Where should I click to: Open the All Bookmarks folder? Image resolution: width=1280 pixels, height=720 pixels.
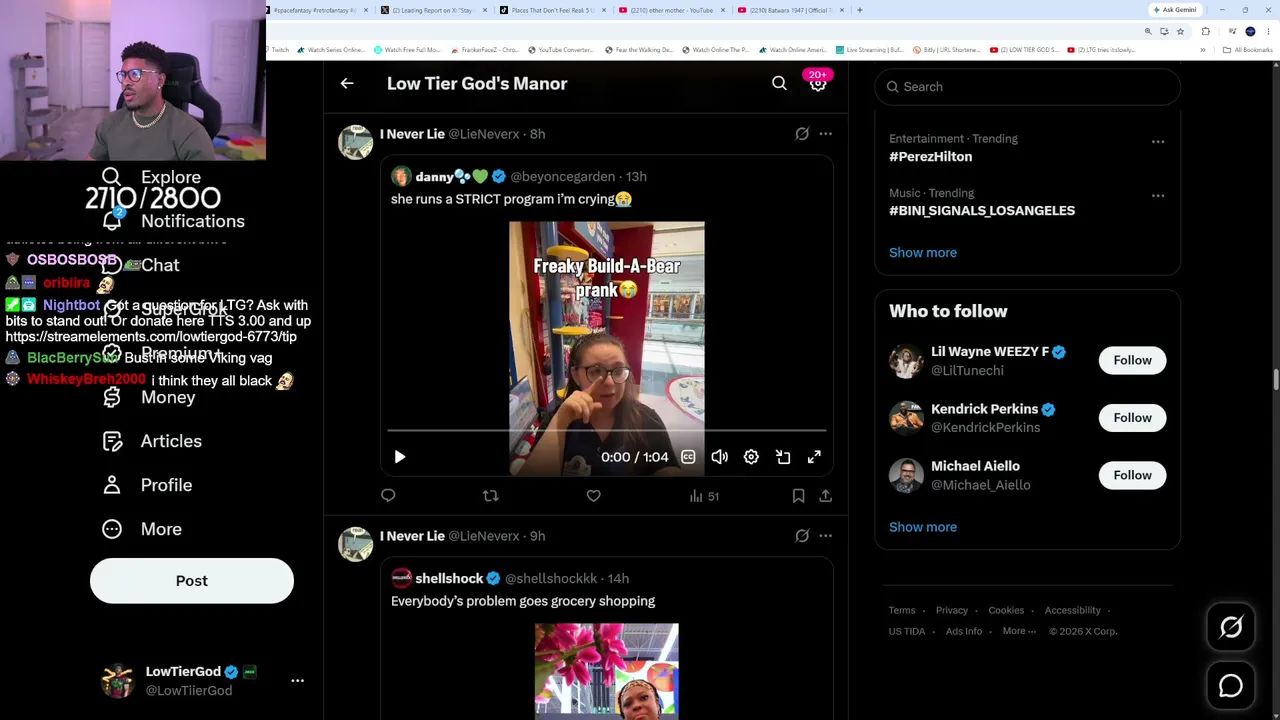(x=1249, y=50)
